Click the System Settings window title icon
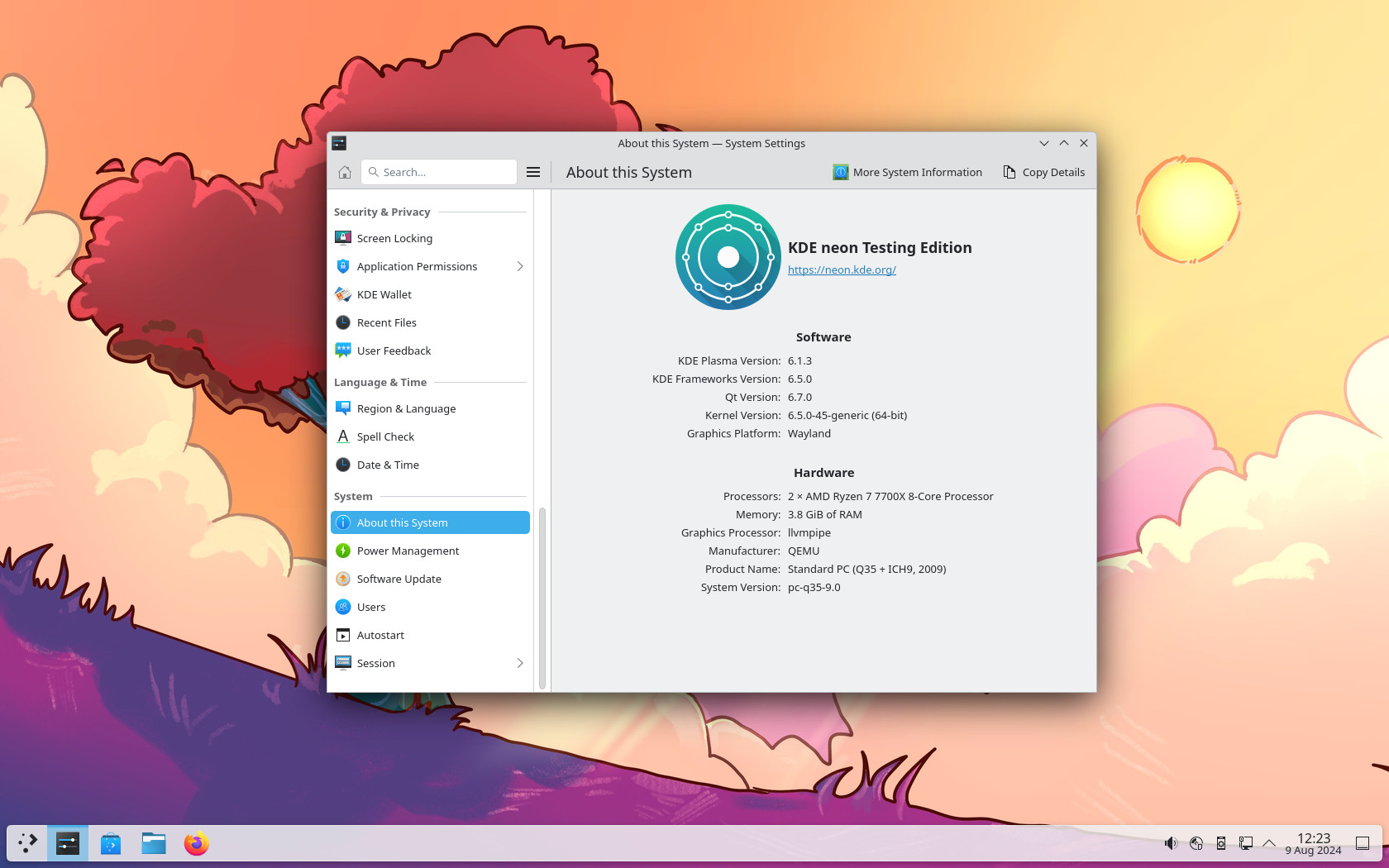The image size is (1389, 868). point(339,143)
